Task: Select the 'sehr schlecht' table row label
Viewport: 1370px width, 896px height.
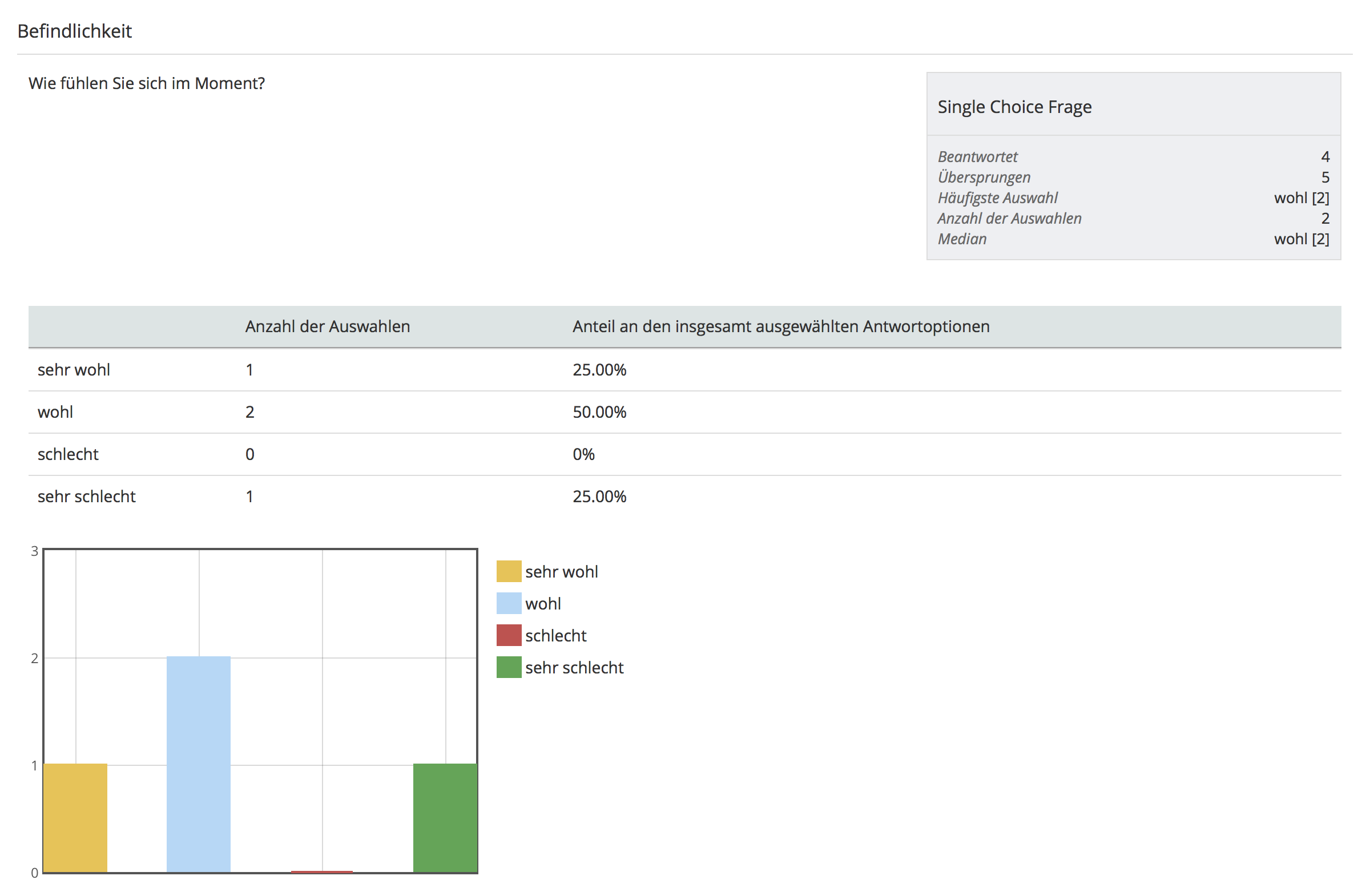Action: 86,496
